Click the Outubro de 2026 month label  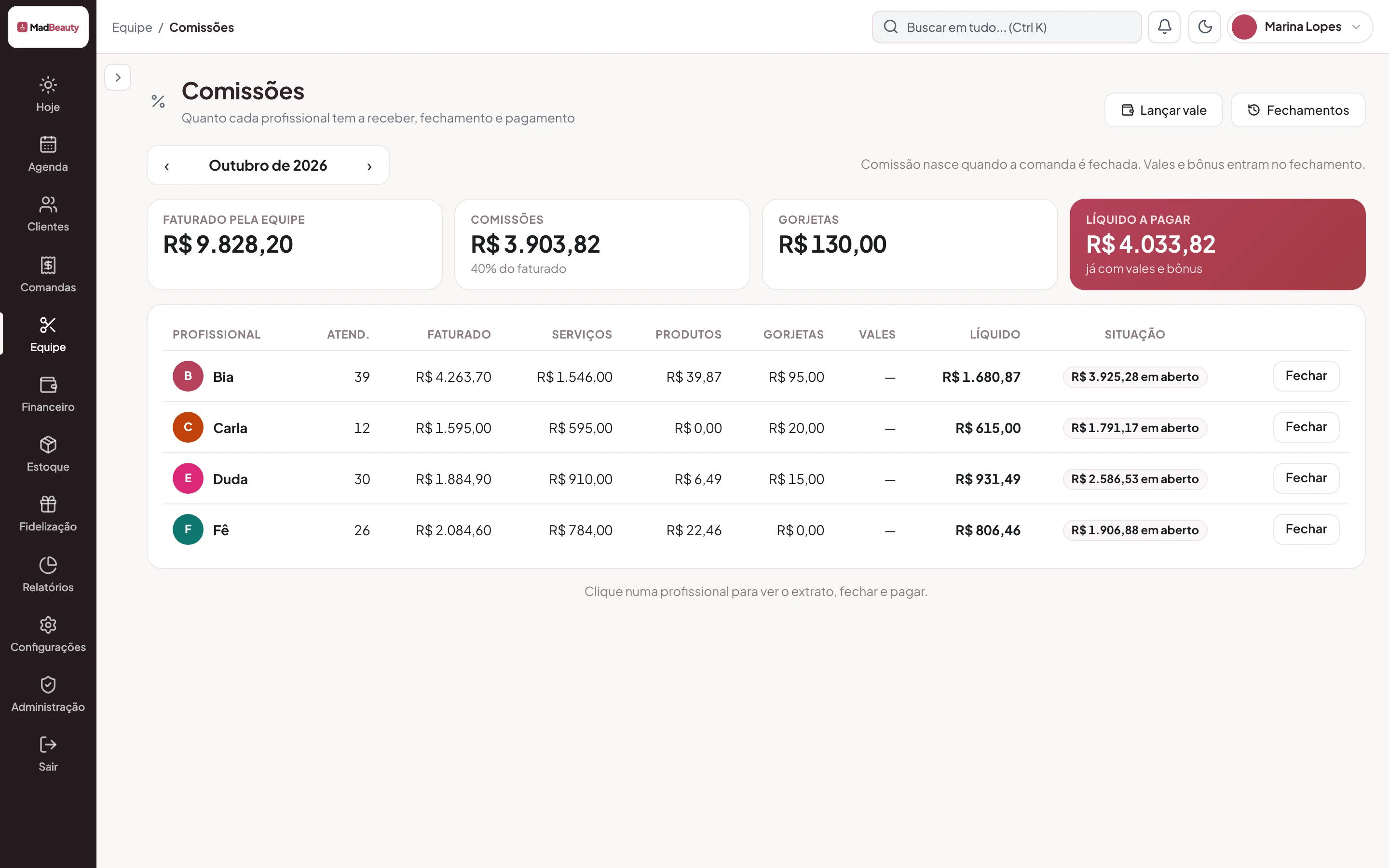pyautogui.click(x=268, y=166)
